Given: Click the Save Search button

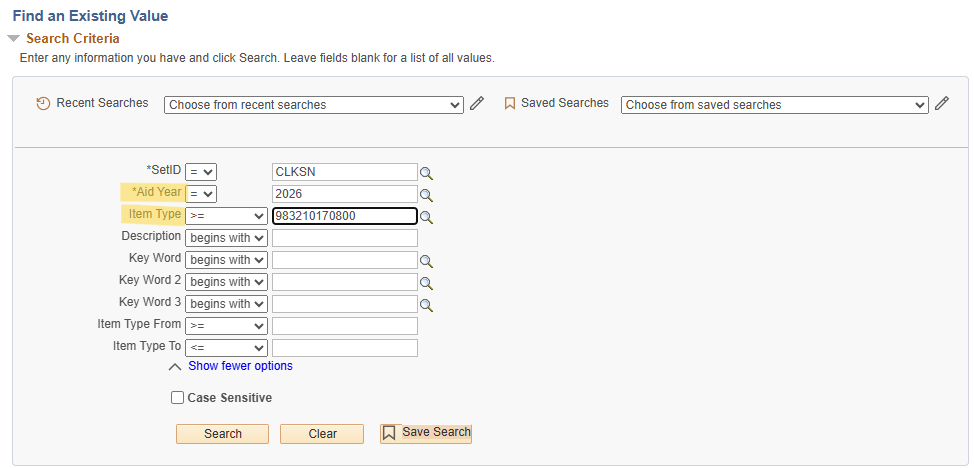Looking at the screenshot, I should coord(426,433).
